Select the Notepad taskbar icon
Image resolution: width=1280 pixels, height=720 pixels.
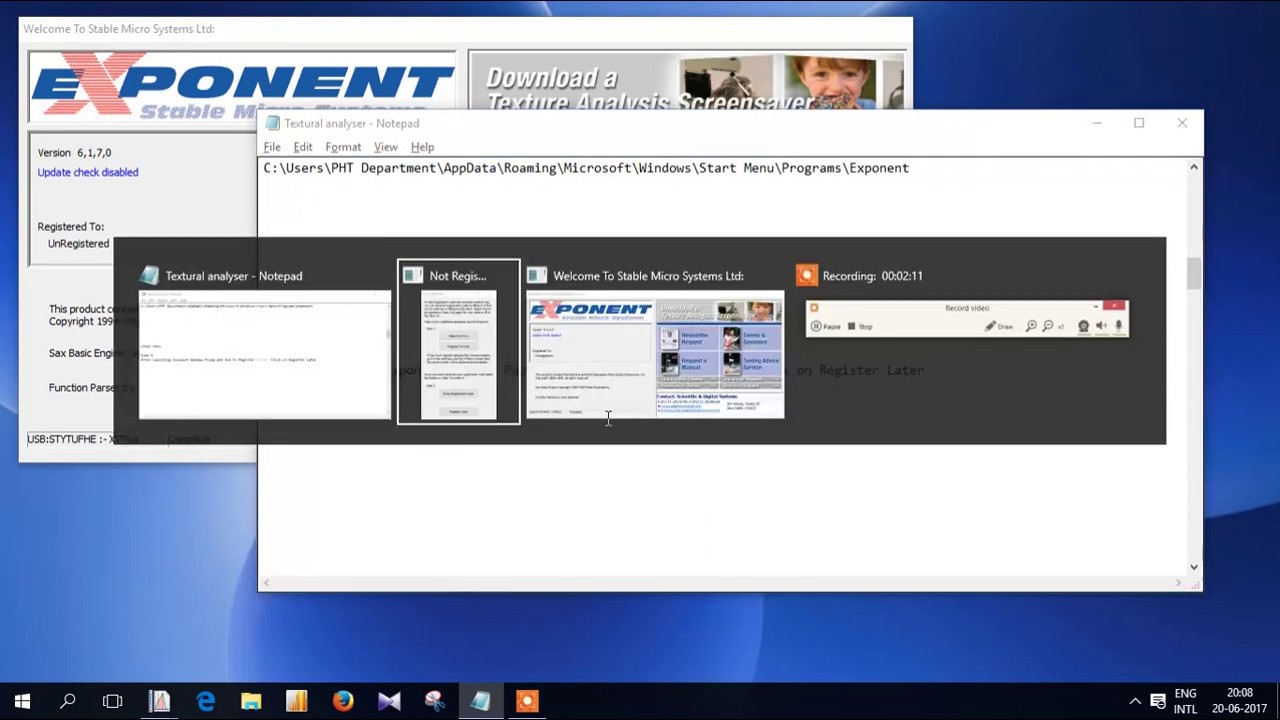(481, 701)
